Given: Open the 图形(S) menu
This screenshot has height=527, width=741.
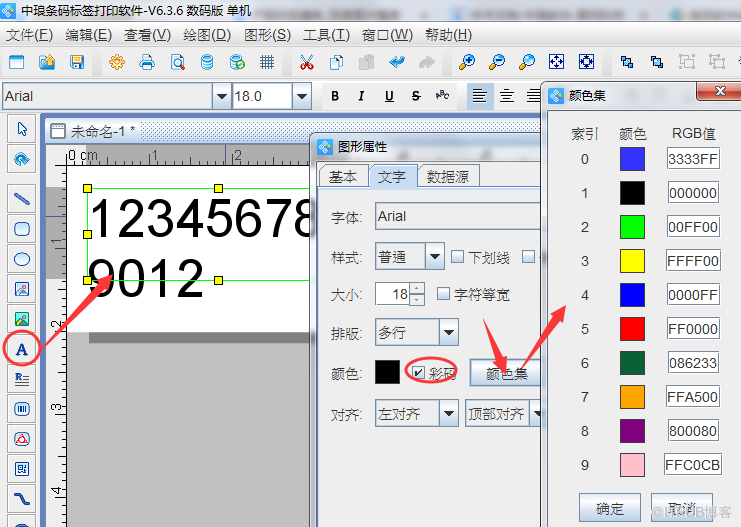Looking at the screenshot, I should click(266, 35).
